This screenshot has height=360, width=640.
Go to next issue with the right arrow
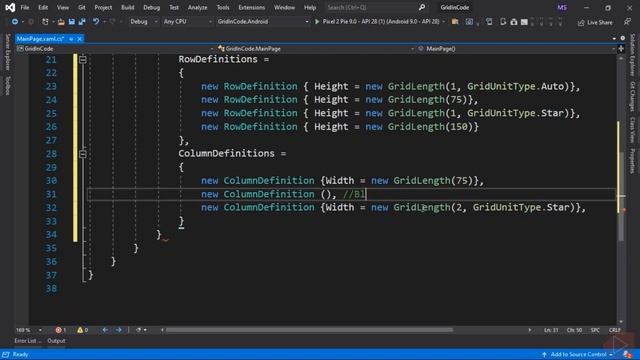click(119, 330)
